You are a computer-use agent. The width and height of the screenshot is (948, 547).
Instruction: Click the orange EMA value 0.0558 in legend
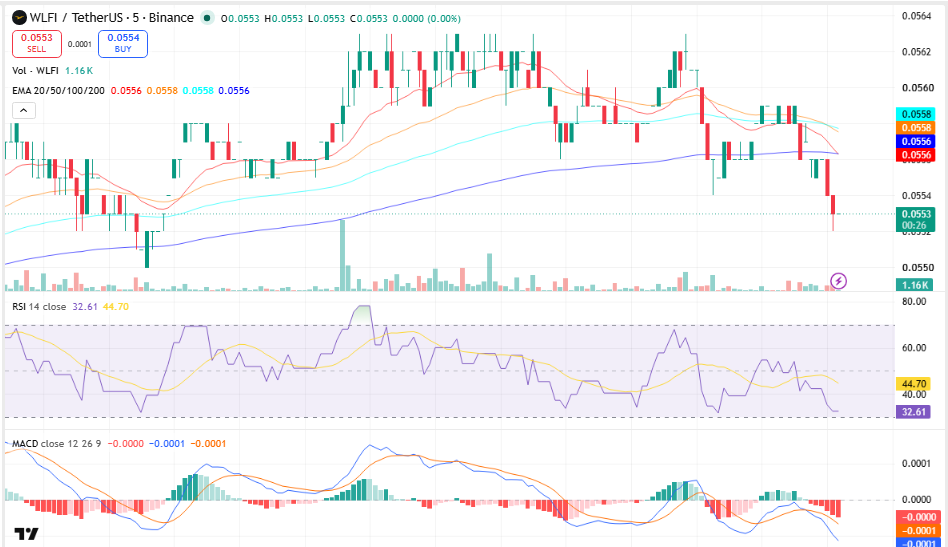tap(162, 91)
